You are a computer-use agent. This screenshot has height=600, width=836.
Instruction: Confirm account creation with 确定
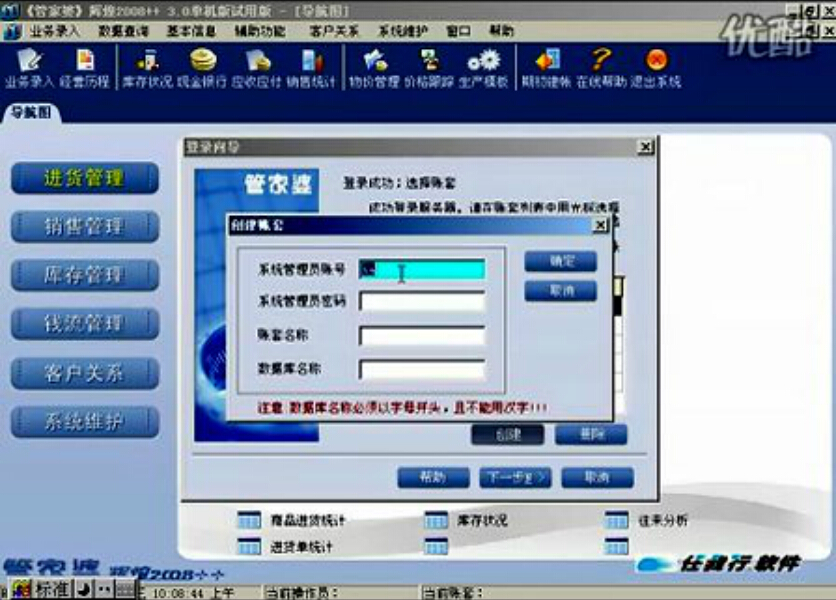(x=560, y=261)
